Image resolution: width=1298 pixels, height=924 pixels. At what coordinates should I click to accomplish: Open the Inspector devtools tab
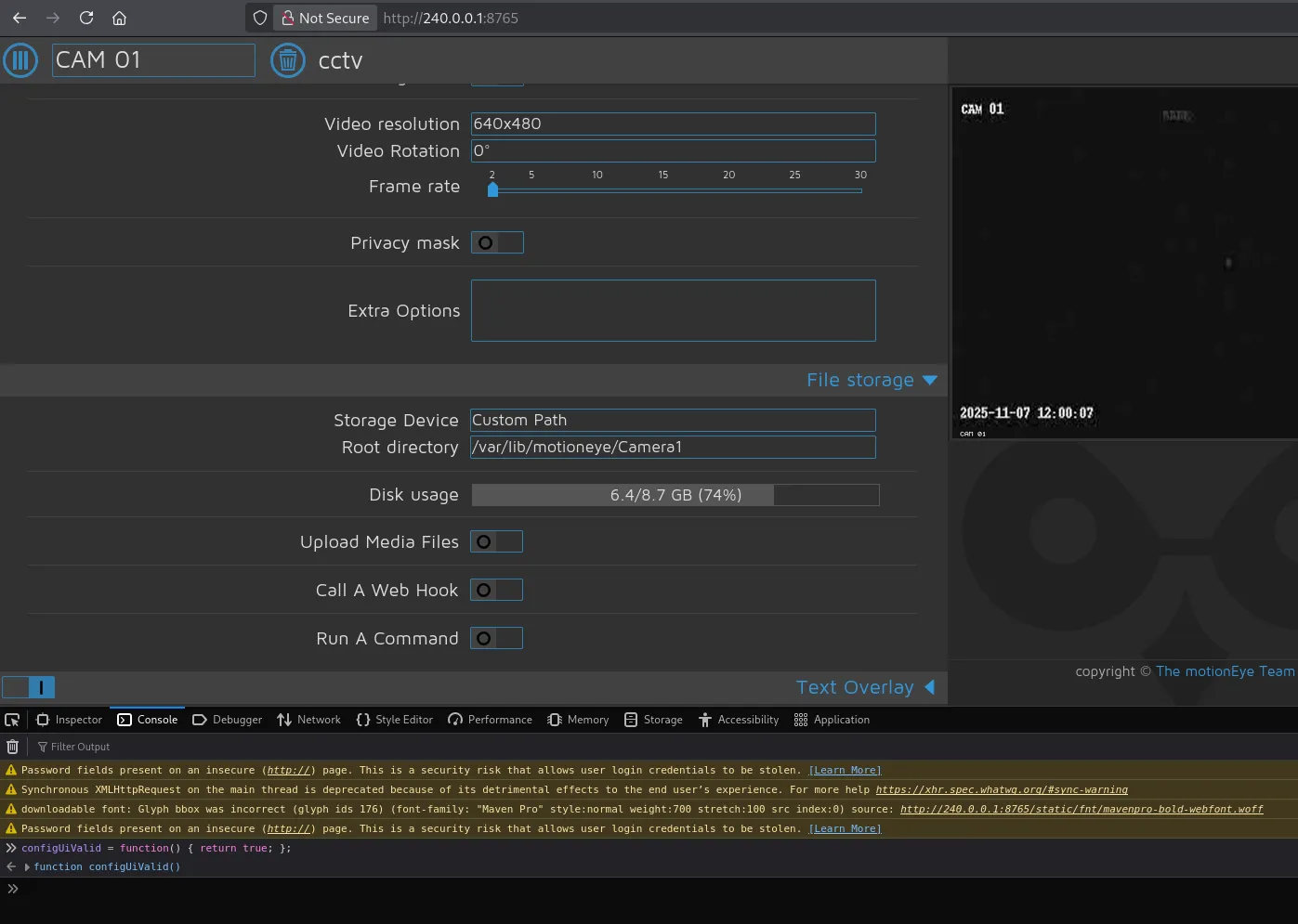[x=70, y=720]
